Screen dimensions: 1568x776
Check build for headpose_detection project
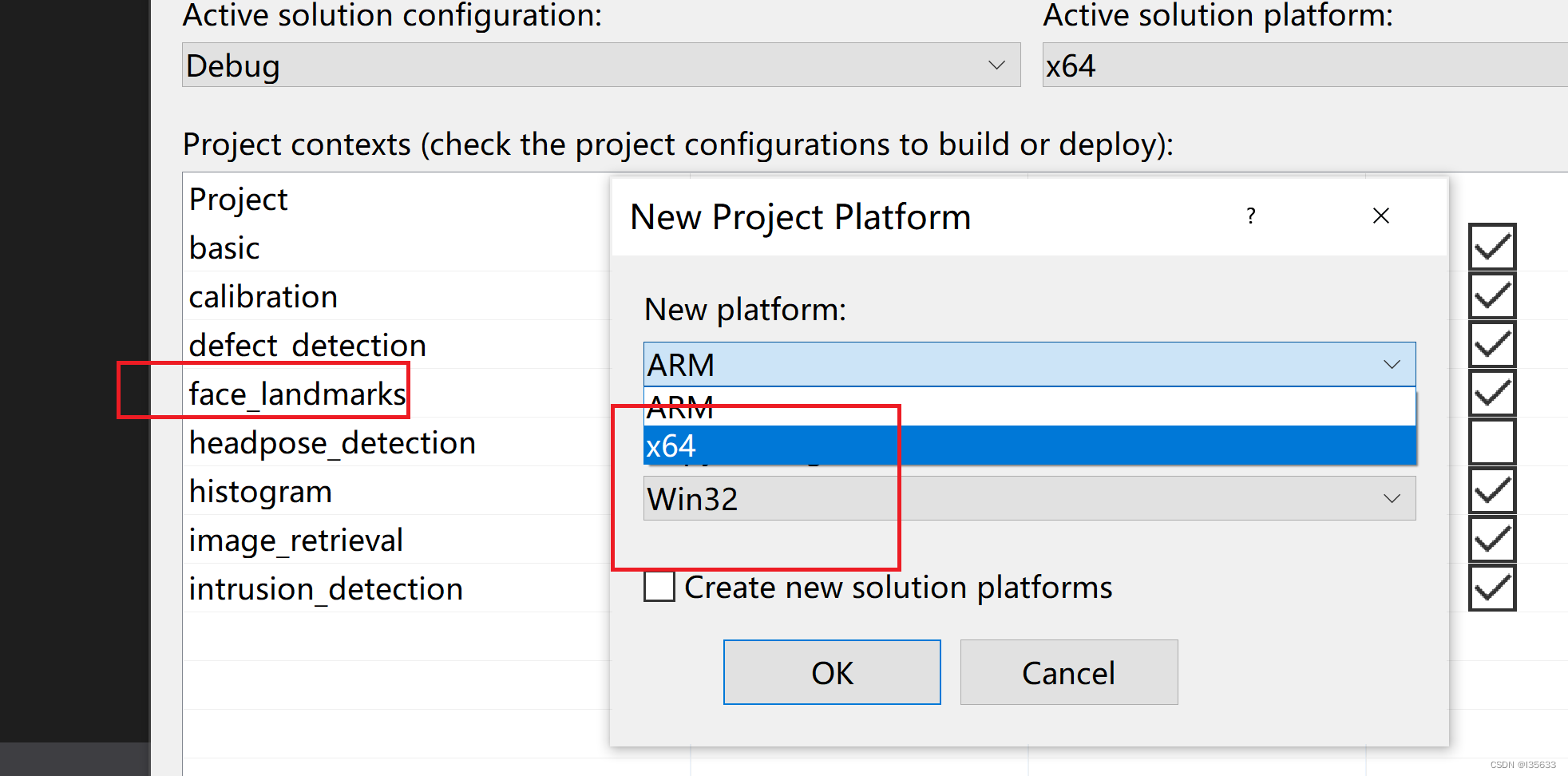pyautogui.click(x=1491, y=441)
